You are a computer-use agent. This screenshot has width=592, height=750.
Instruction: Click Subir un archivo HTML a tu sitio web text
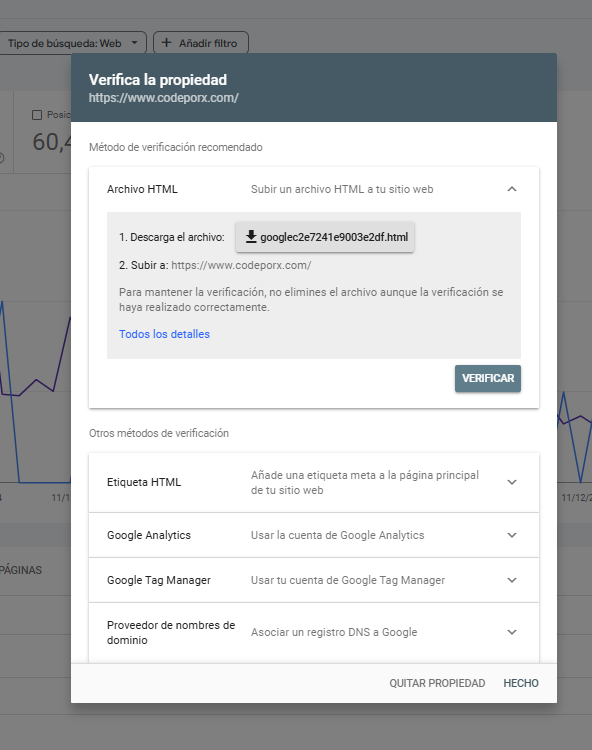pos(342,189)
